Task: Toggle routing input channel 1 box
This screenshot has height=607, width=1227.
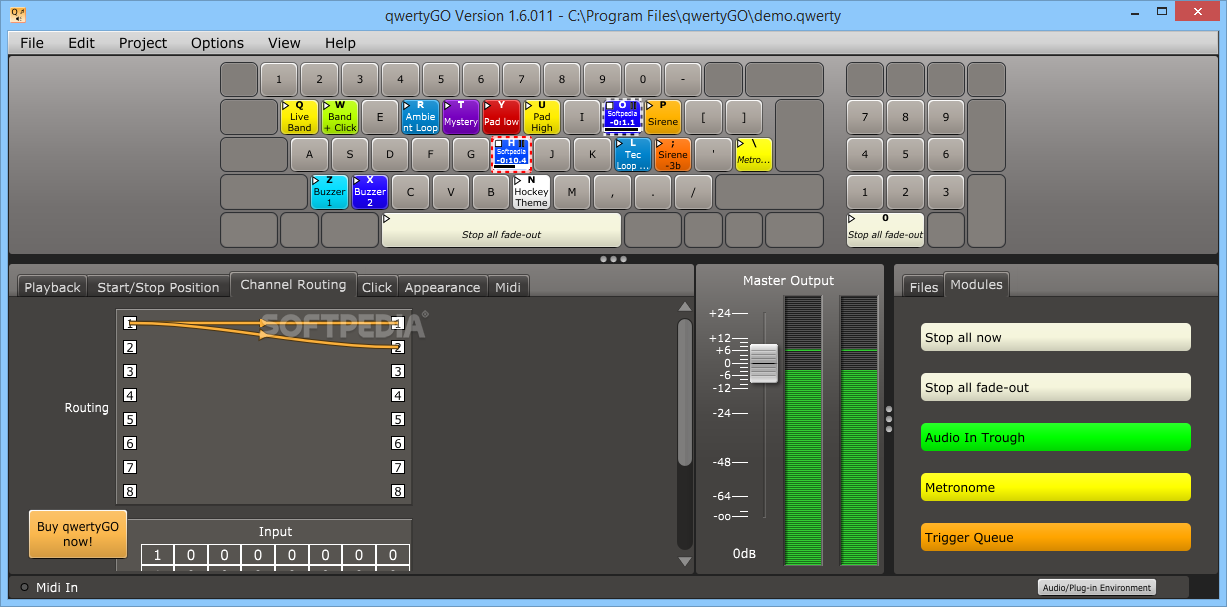Action: click(x=130, y=323)
